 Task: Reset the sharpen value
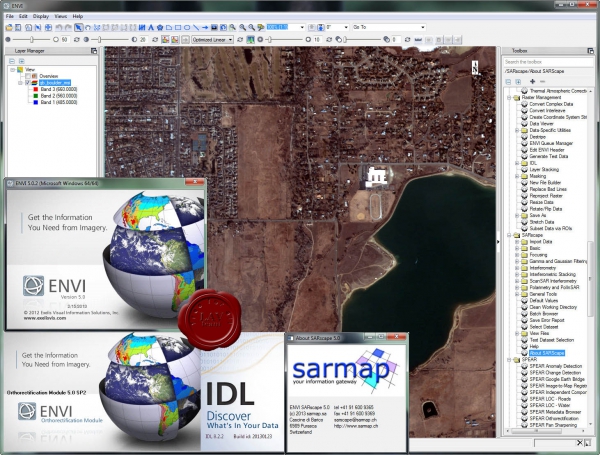coord(329,39)
